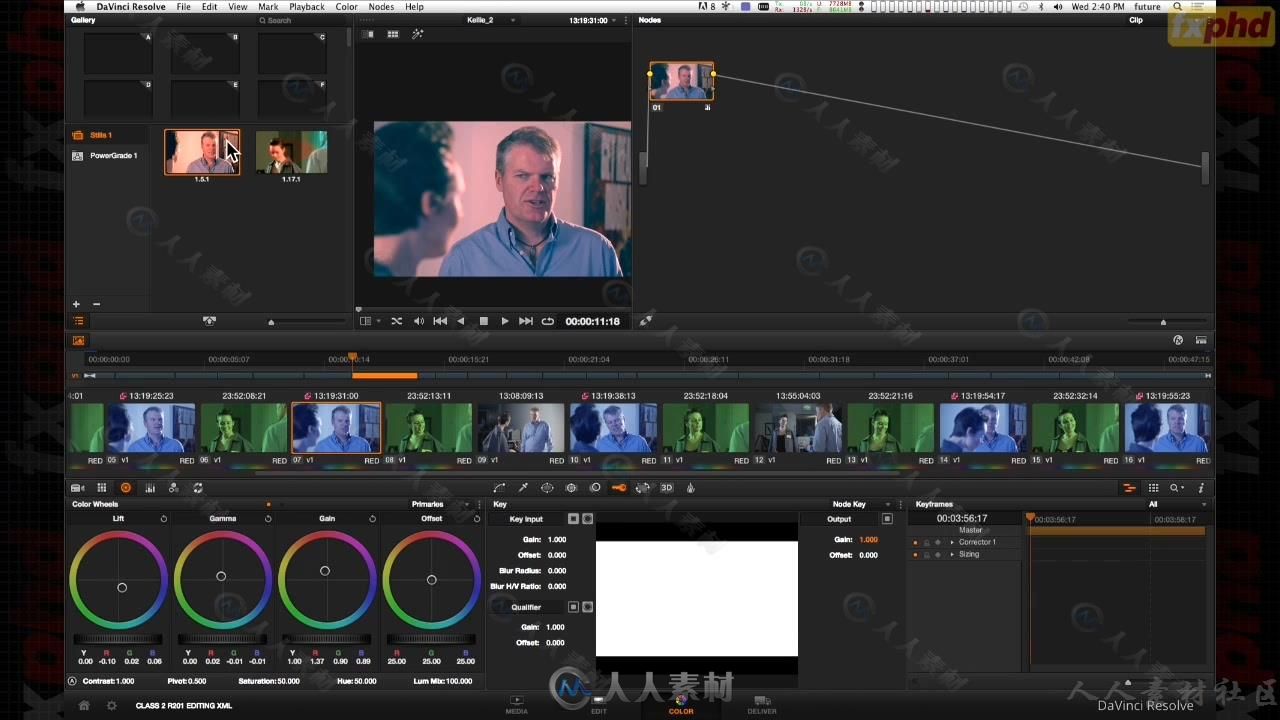Open the Info palette icon
1280x720 pixels.
(1201, 488)
